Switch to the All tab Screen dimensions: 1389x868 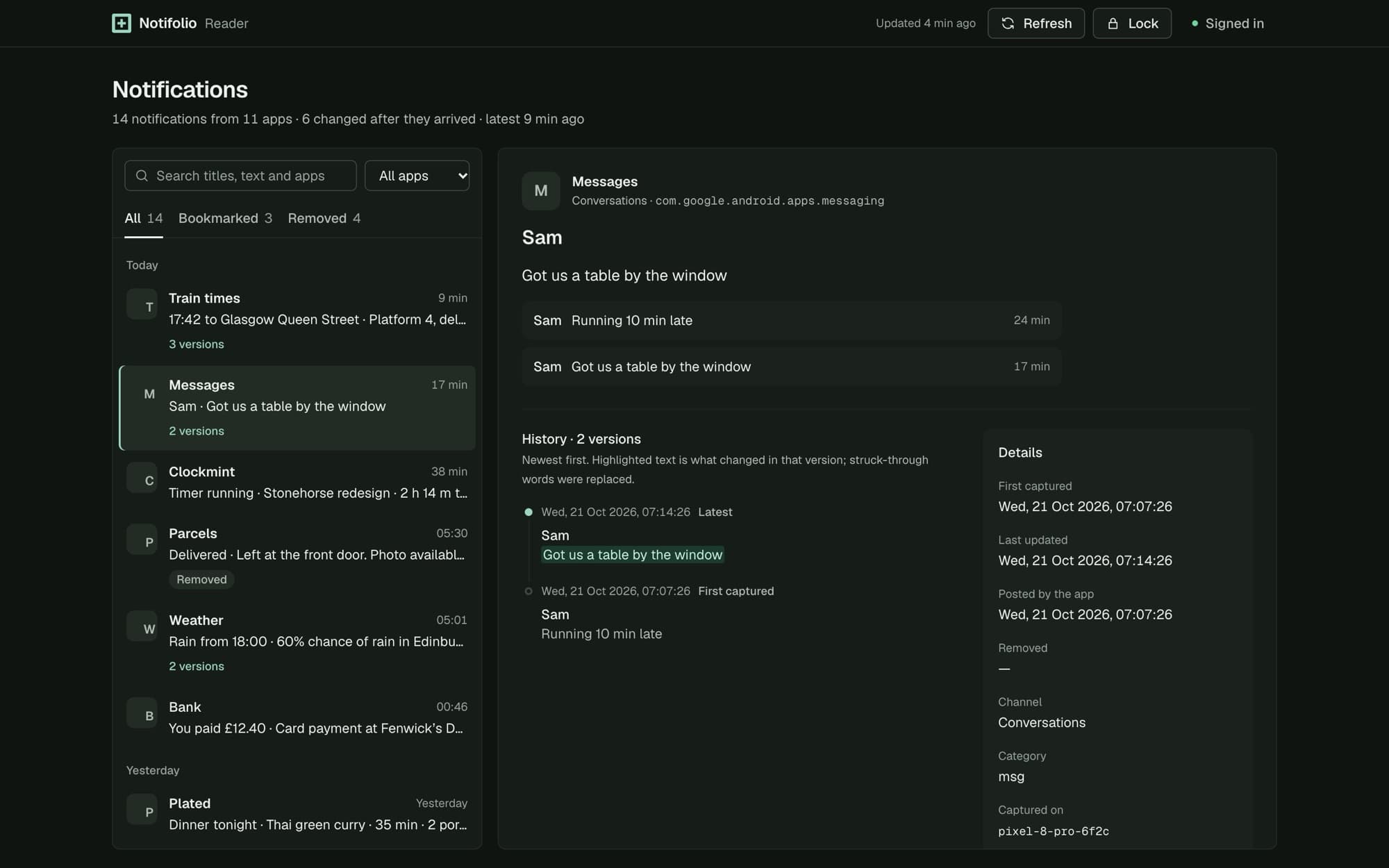[x=144, y=218]
